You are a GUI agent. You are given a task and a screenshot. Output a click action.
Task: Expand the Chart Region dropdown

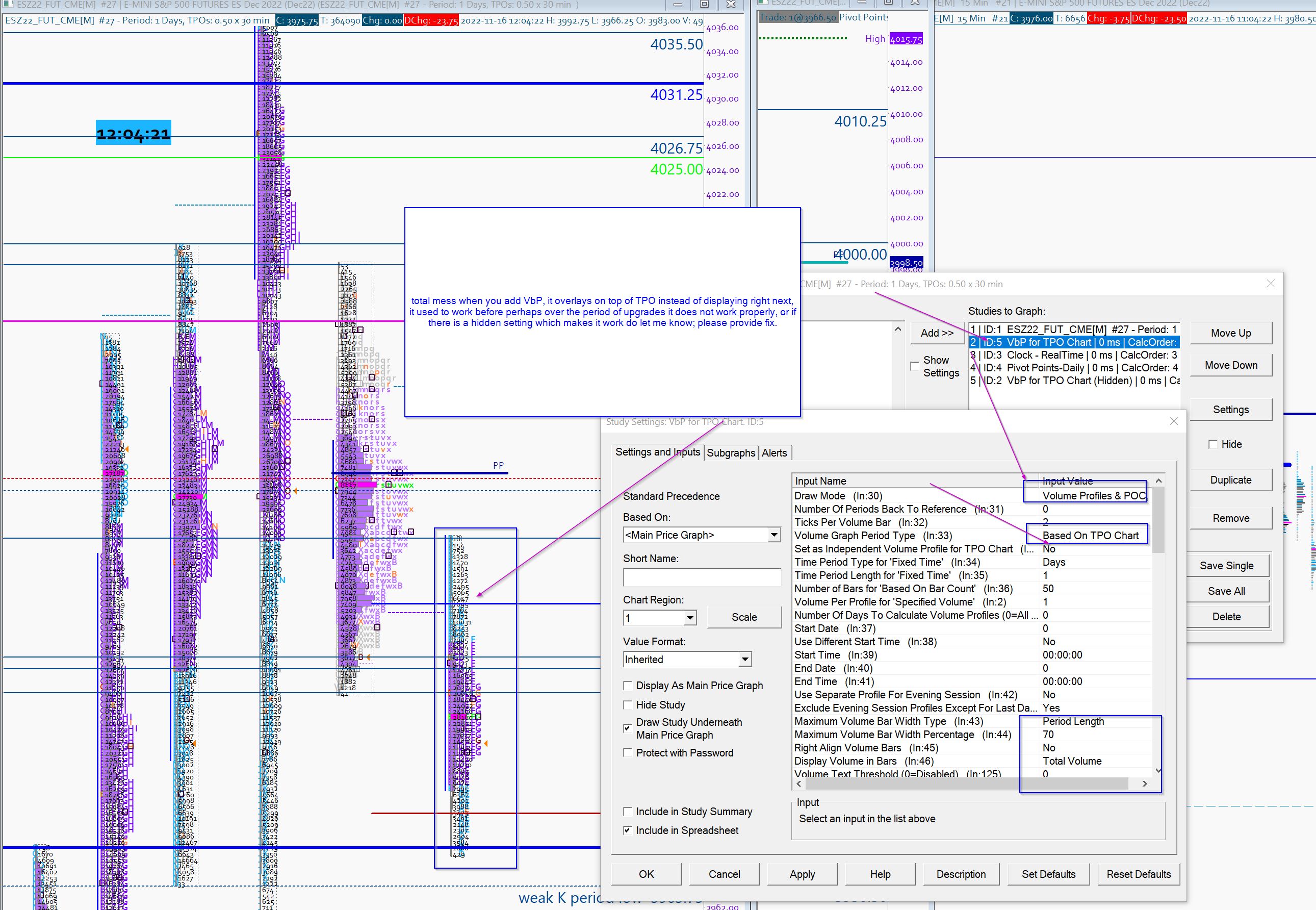(x=690, y=618)
